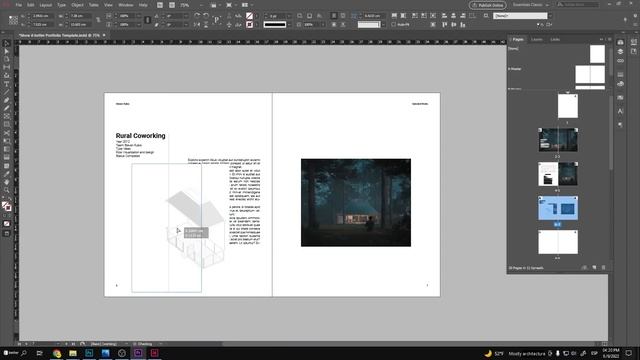Switch to the Links tab
Viewport: 640px width, 360px height.
pyautogui.click(x=555, y=39)
